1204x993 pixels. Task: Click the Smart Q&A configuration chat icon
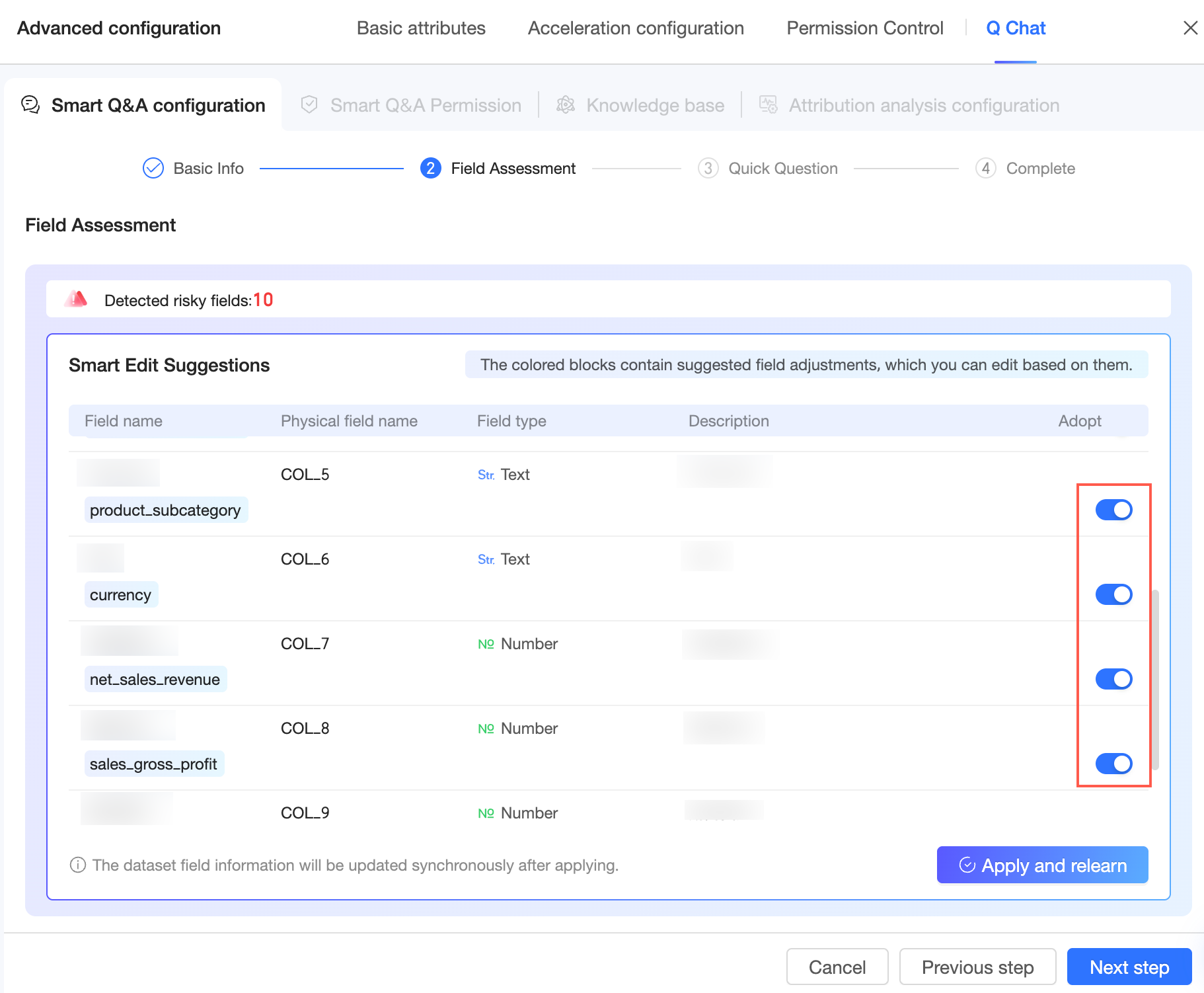31,104
